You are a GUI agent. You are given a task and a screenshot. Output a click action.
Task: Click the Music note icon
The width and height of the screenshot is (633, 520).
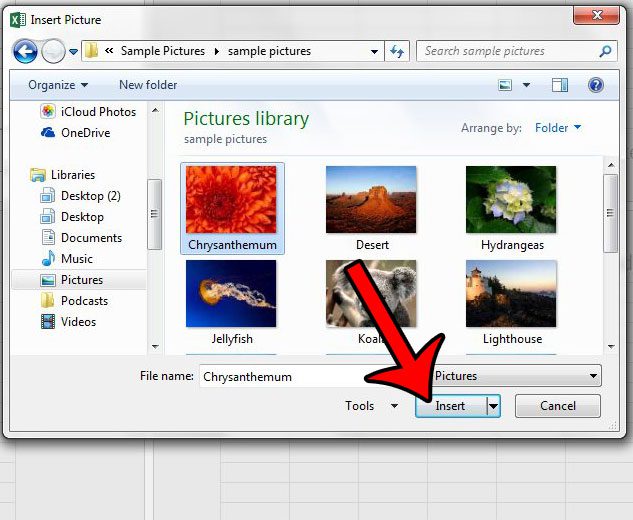pos(48,258)
